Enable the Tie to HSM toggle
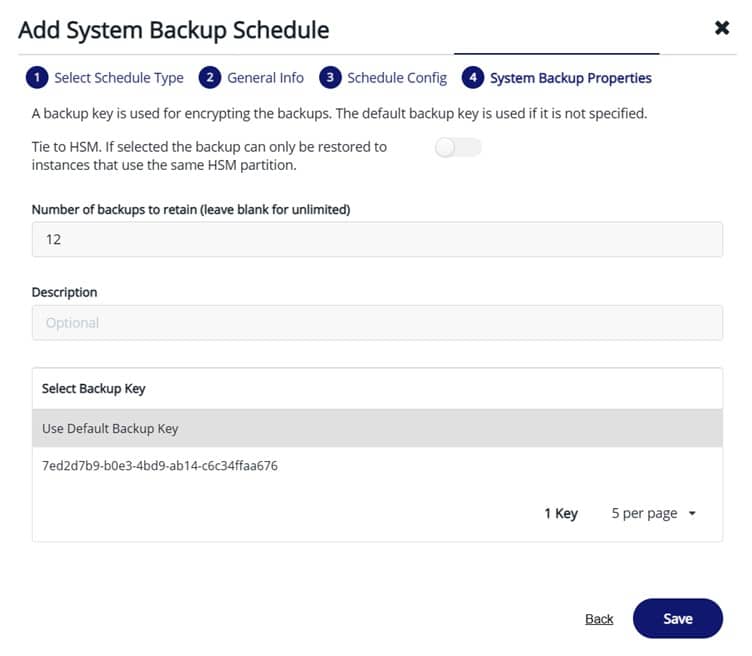Screen dimensions: 752x656 (x=459, y=148)
